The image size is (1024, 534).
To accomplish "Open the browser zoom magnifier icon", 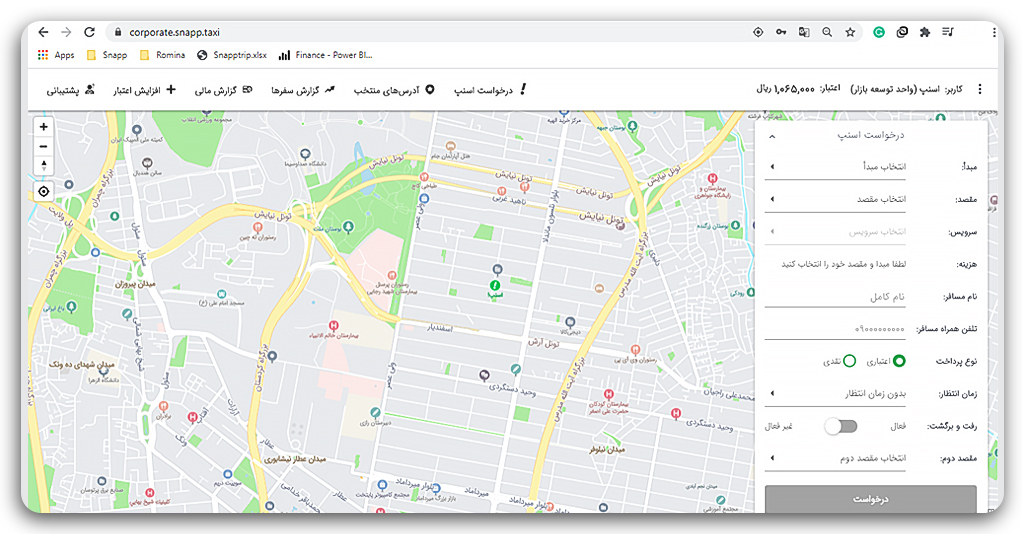I will click(x=827, y=32).
